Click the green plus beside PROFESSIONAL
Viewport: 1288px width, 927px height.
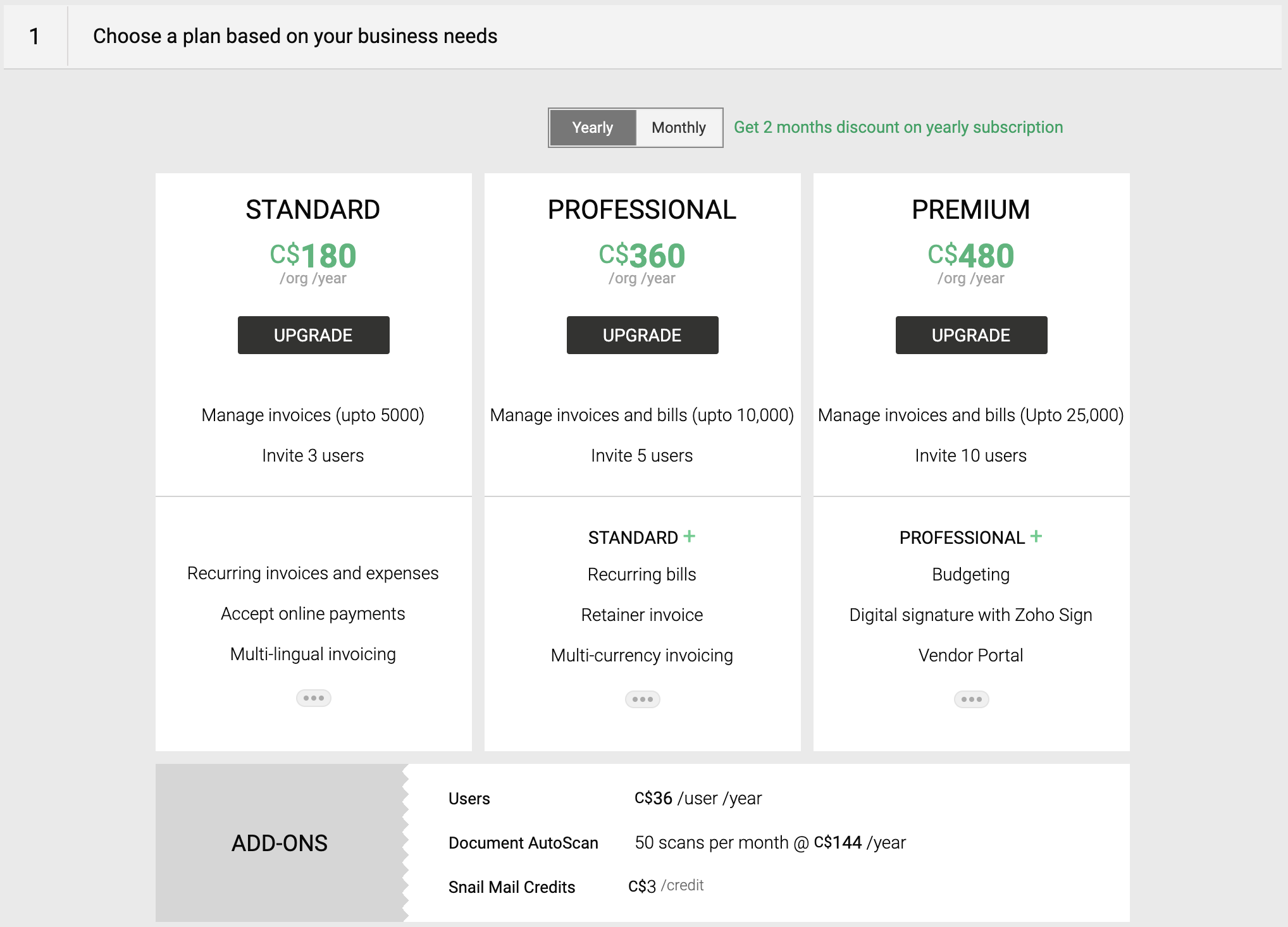click(1036, 536)
